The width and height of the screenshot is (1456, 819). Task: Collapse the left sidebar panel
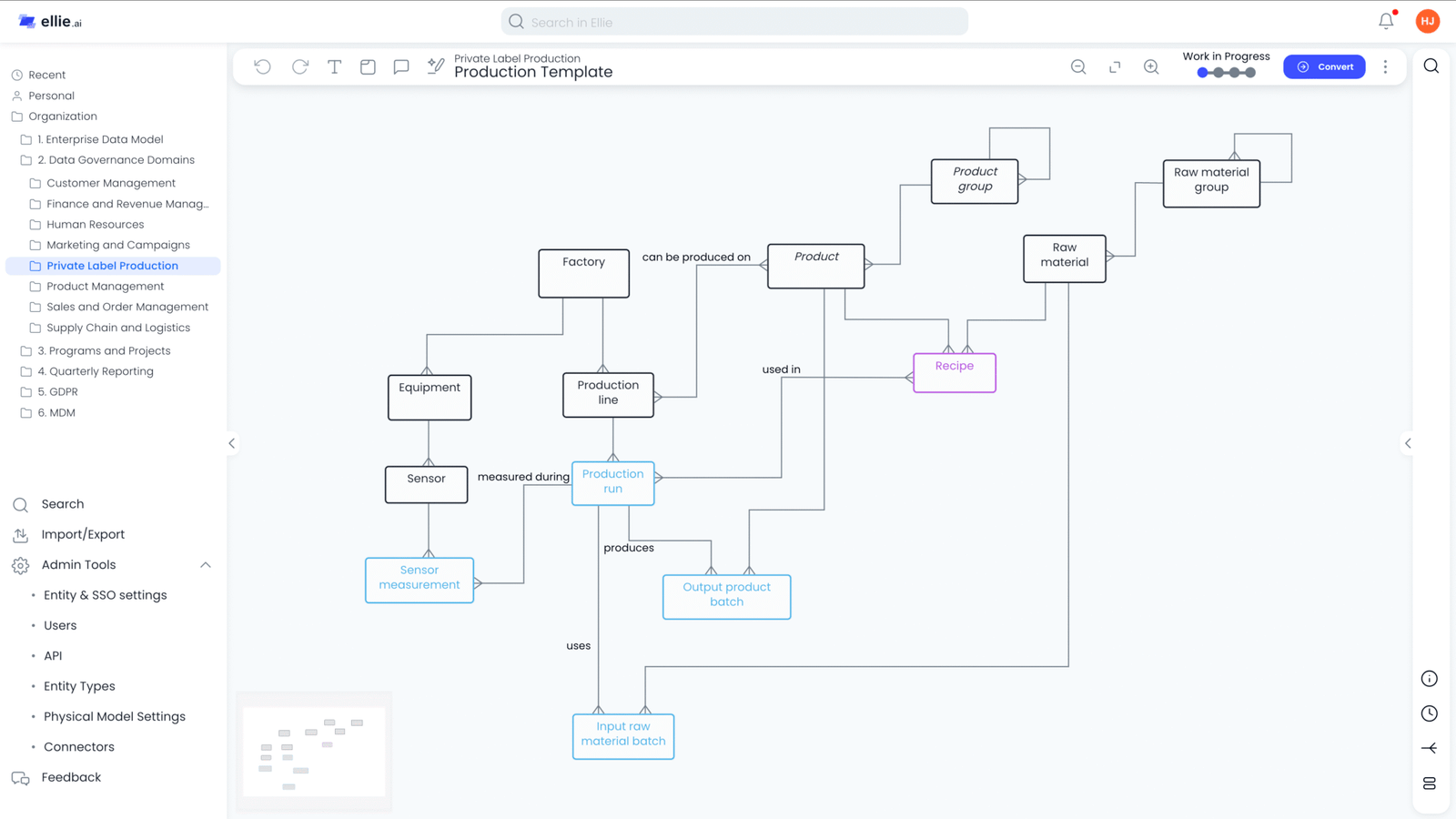click(232, 443)
